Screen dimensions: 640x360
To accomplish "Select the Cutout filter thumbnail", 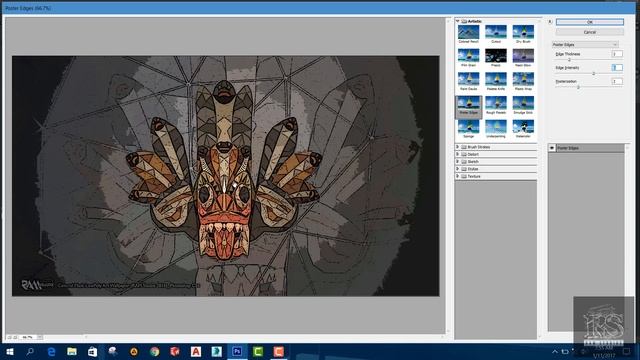I will pos(496,32).
